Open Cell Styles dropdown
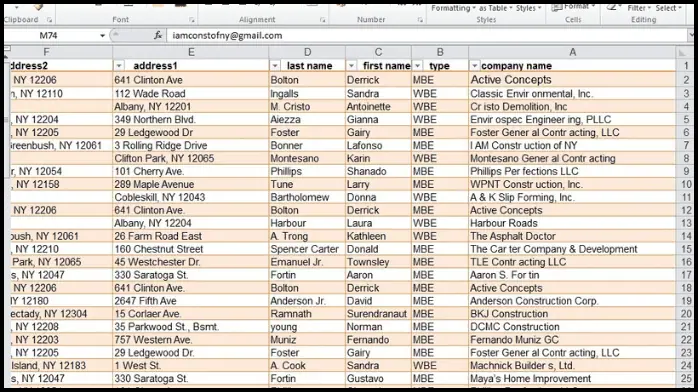 click(528, 8)
